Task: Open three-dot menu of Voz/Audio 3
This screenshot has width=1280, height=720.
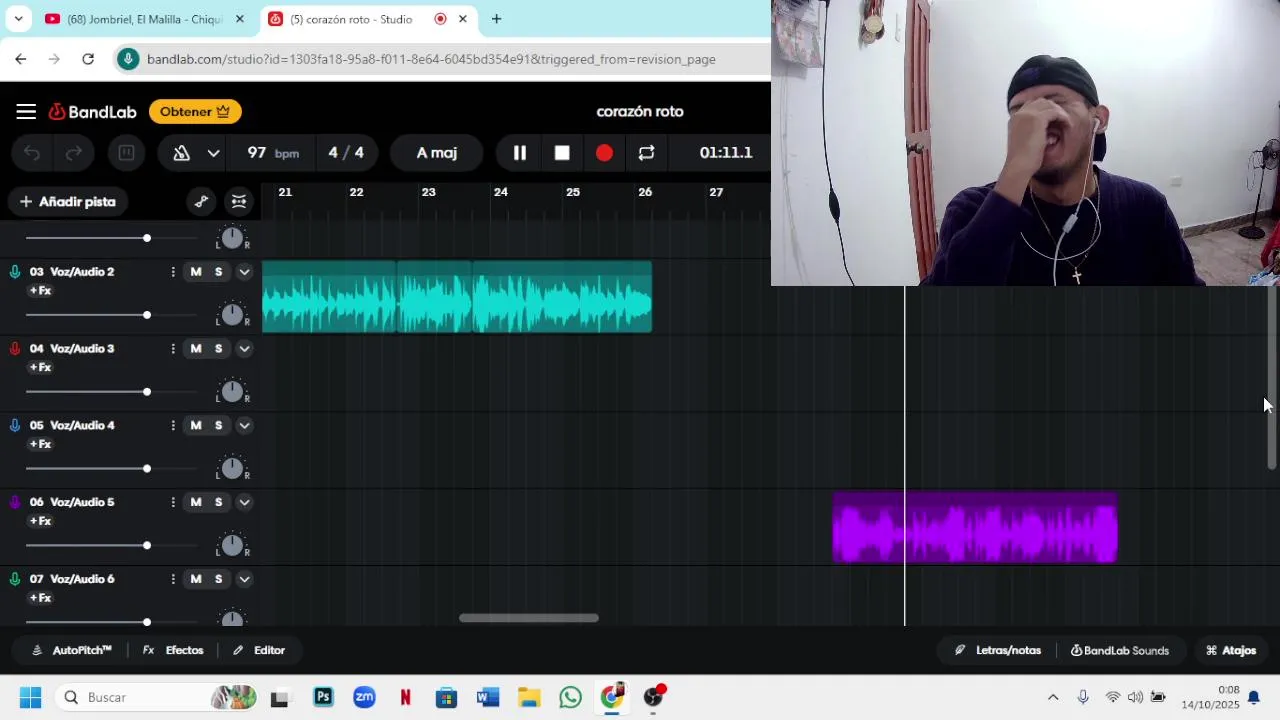Action: pyautogui.click(x=173, y=349)
